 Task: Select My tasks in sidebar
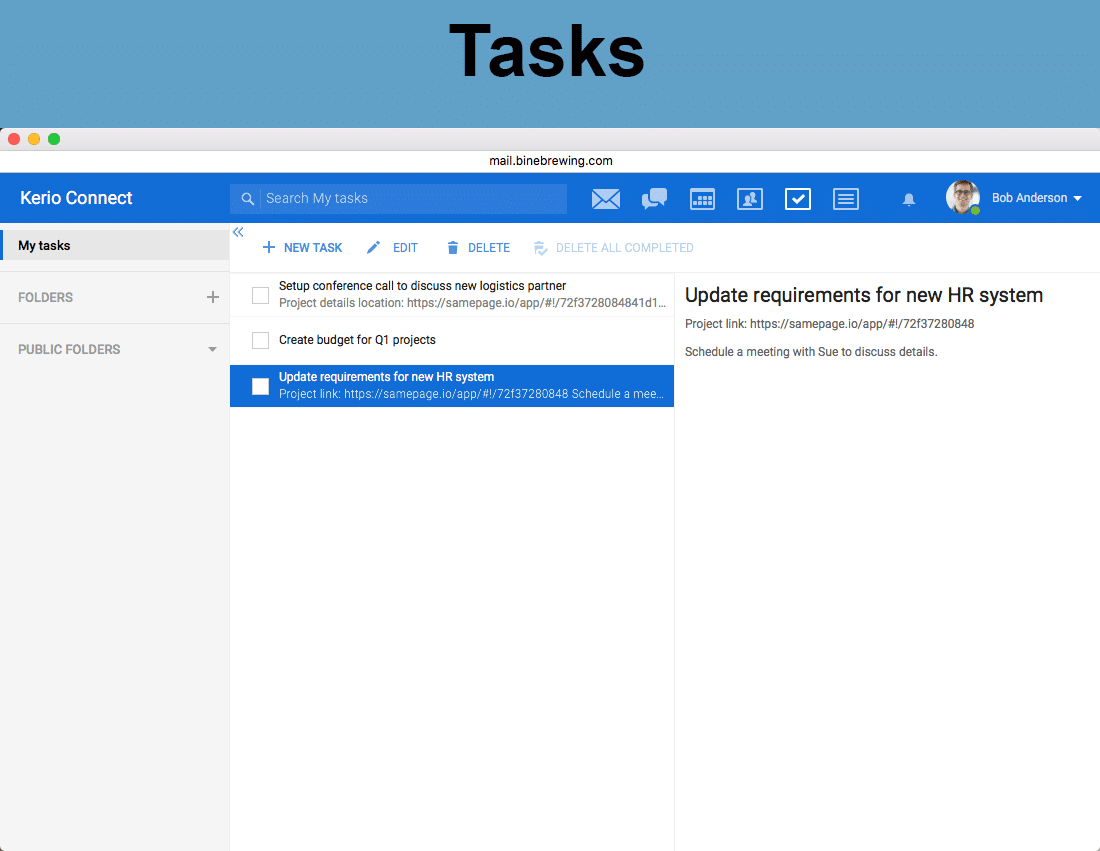[115, 246]
